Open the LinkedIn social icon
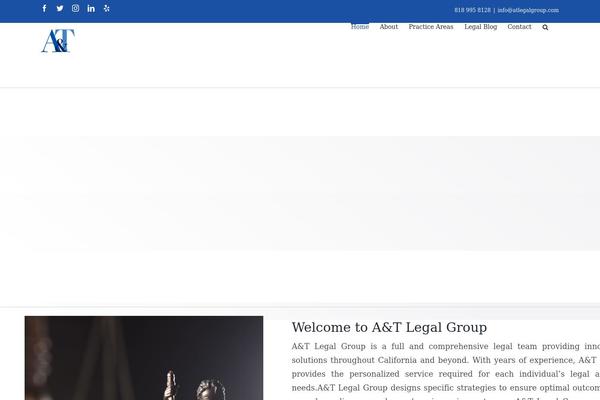Screen dimensions: 600x400 point(91,8)
